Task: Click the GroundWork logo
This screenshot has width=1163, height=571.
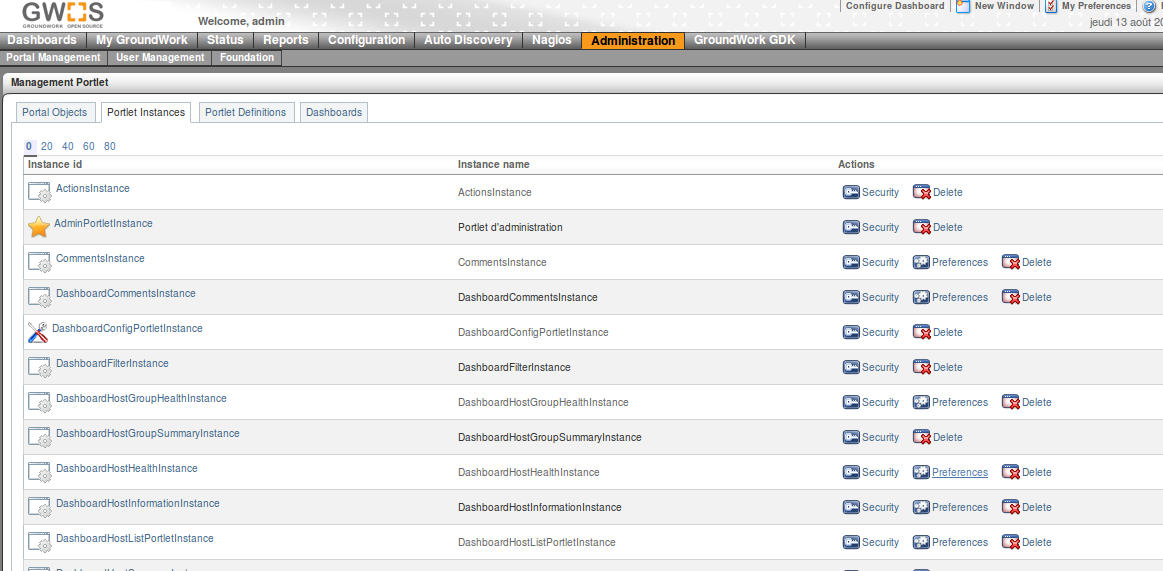Action: coord(63,14)
